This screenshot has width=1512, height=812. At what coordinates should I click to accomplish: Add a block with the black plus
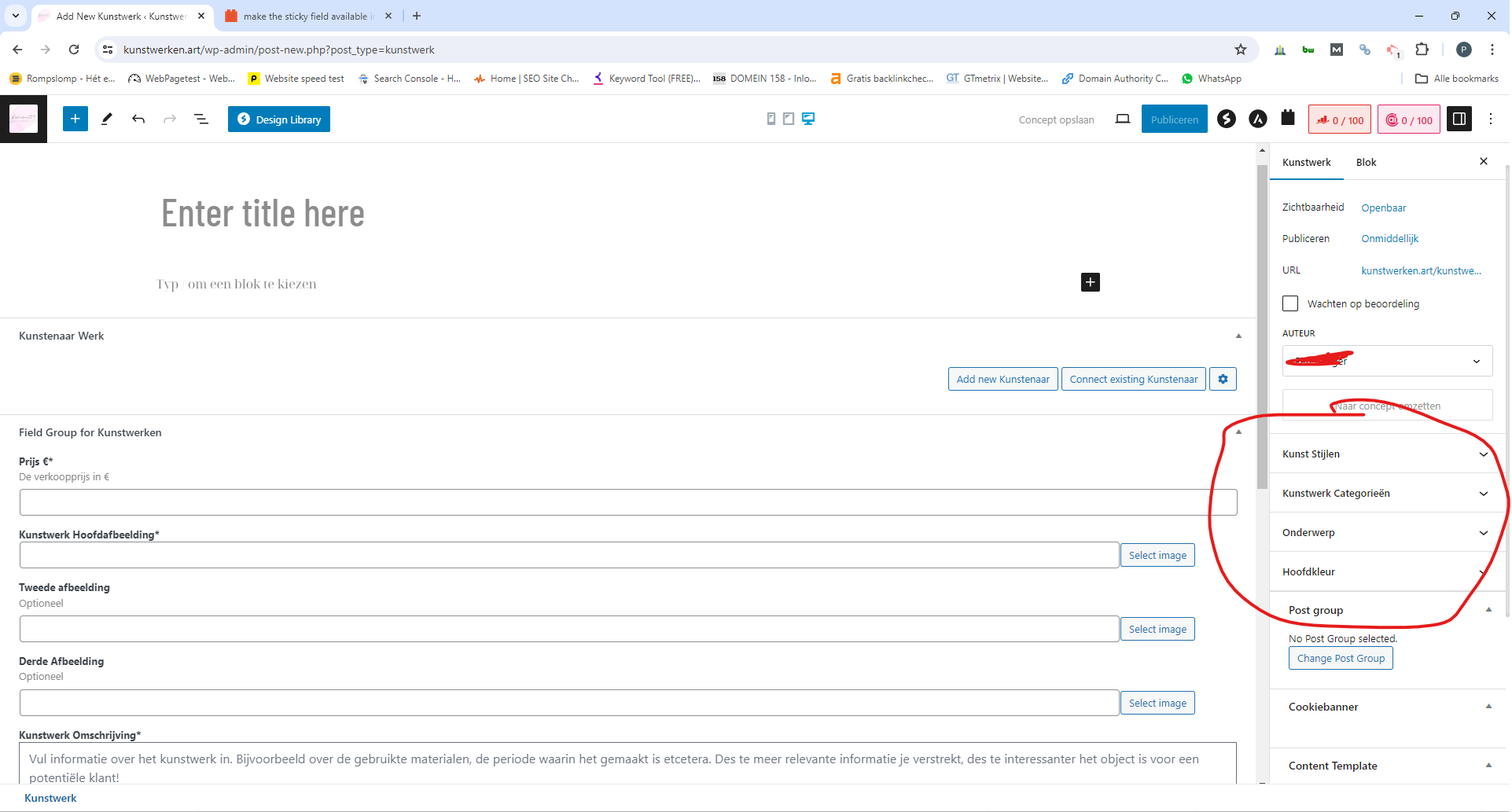click(x=1091, y=282)
